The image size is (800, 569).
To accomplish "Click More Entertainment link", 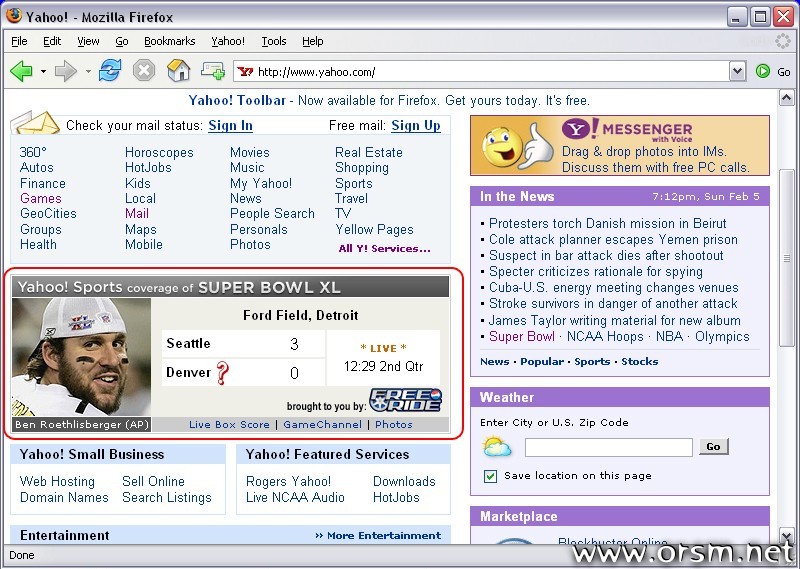I will (x=378, y=536).
